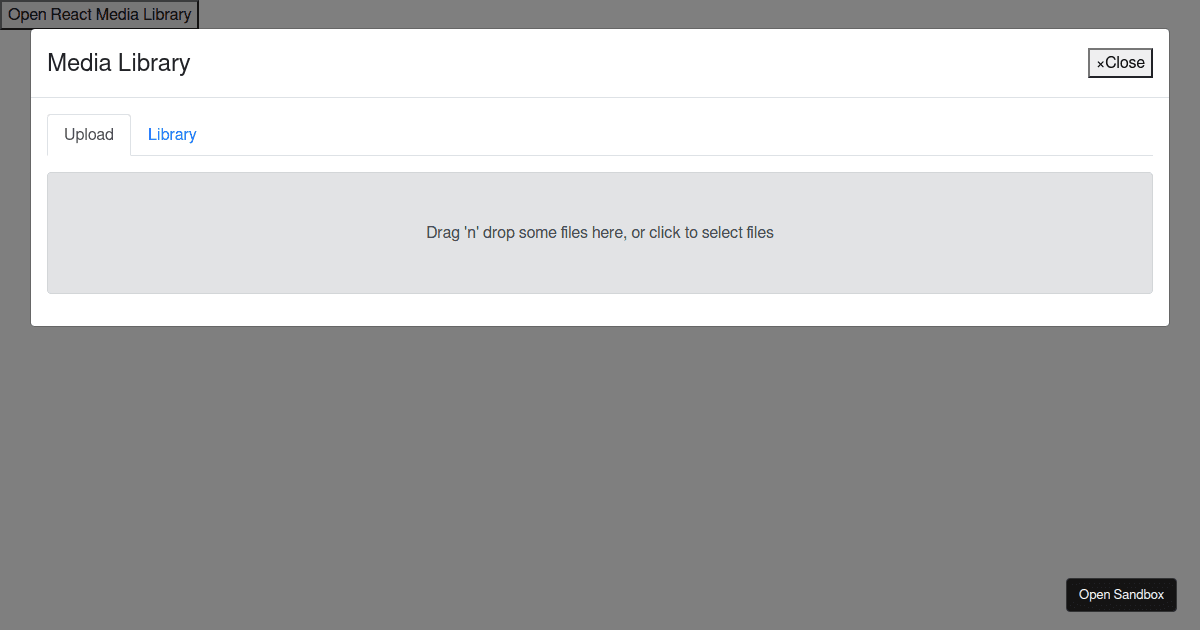Open the file picker via the gray dropzone
Viewport: 1200px width, 630px height.
pos(600,233)
